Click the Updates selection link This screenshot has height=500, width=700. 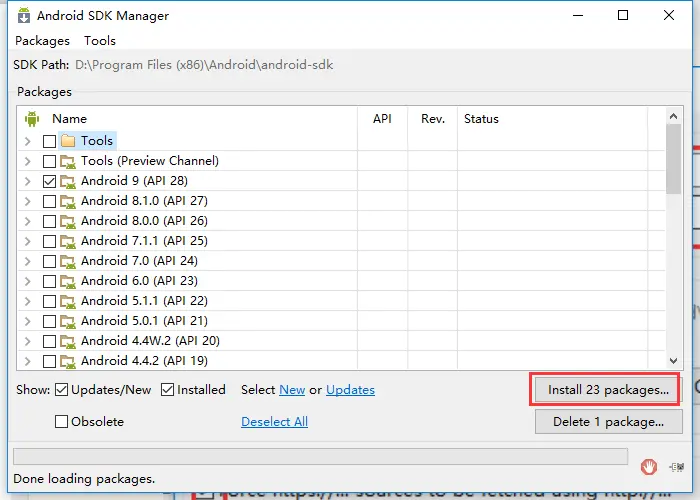point(350,390)
